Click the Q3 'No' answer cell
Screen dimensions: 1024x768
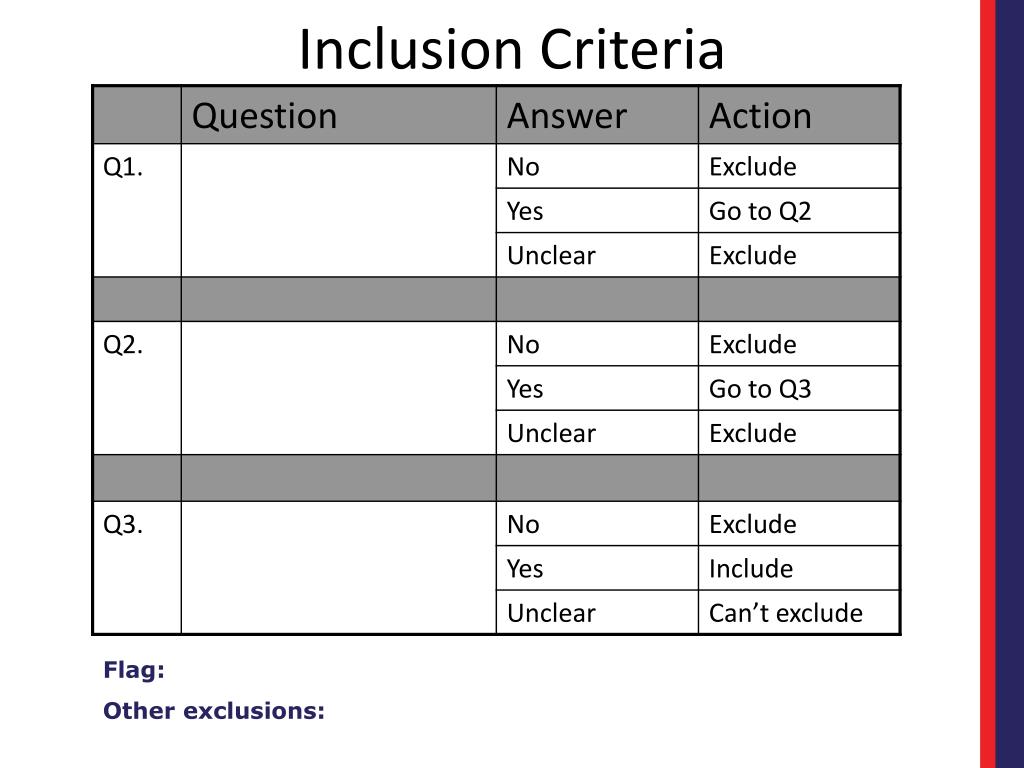tap(597, 524)
